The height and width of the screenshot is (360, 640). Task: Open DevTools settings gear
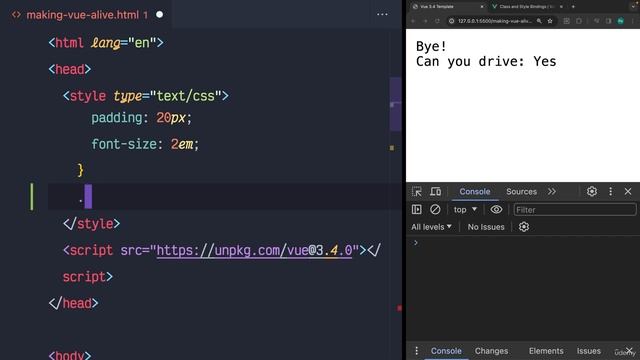pyautogui.click(x=592, y=191)
